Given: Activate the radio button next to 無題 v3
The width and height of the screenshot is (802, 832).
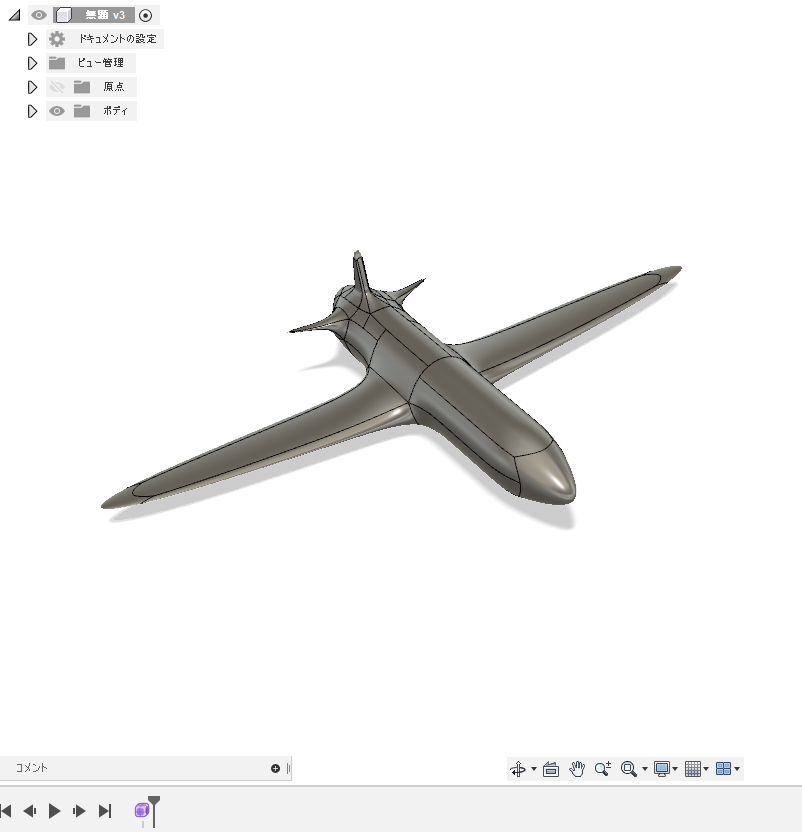Looking at the screenshot, I should 145,15.
